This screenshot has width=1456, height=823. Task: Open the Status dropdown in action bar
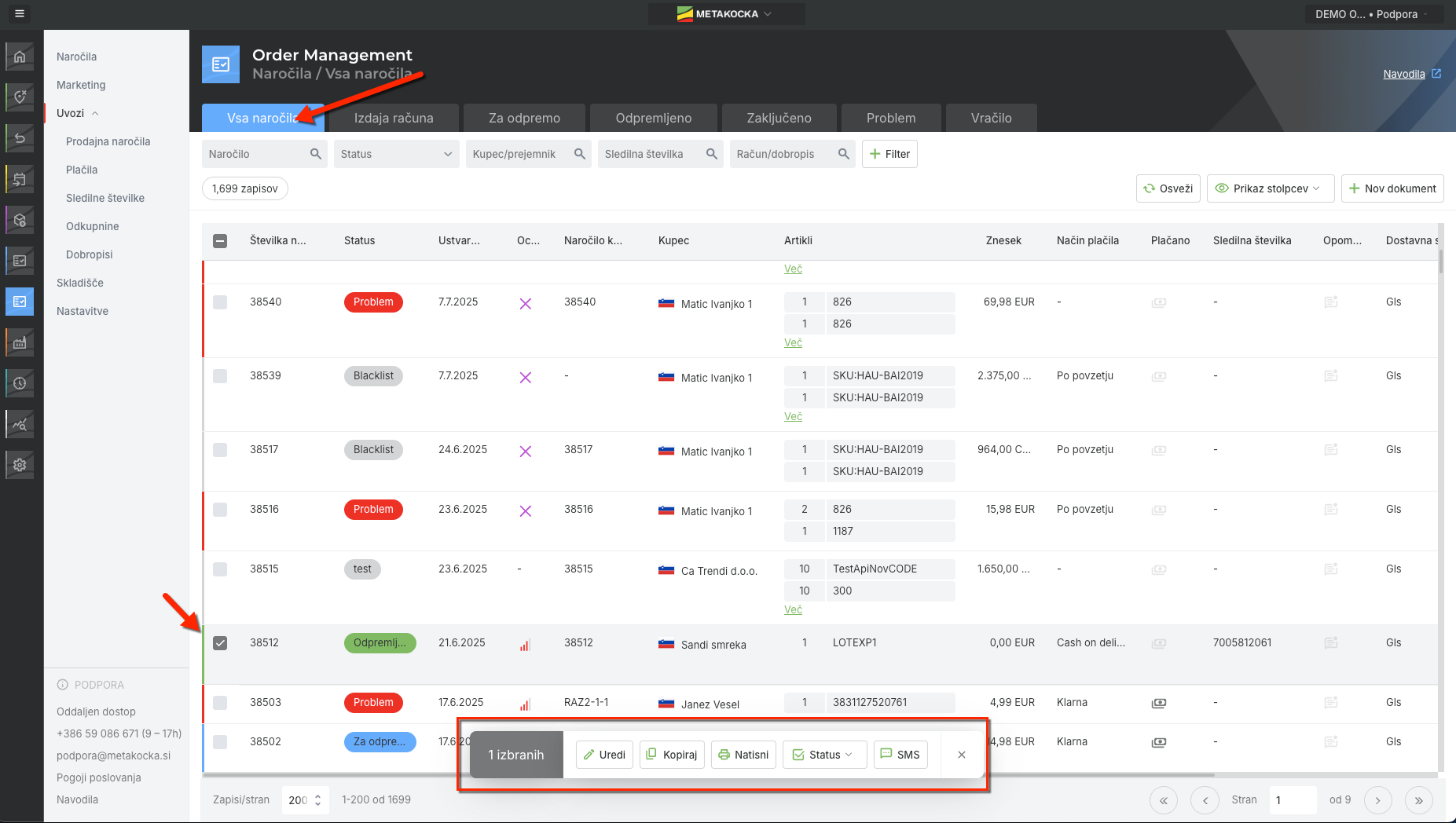point(824,755)
